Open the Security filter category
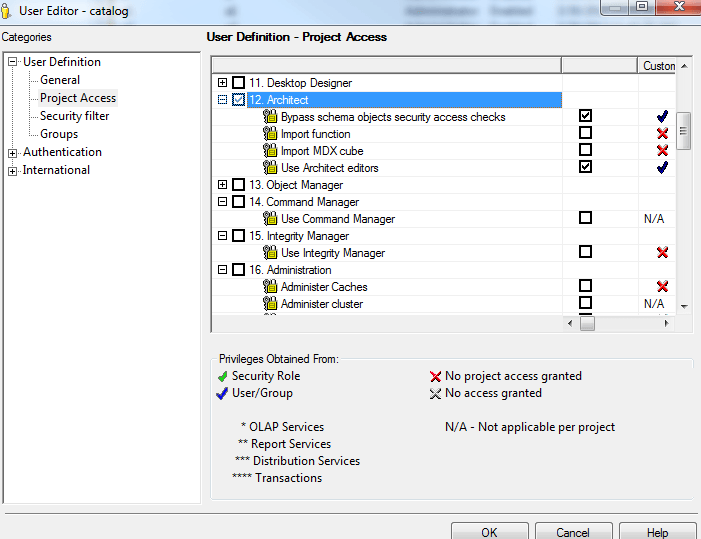 (x=75, y=116)
